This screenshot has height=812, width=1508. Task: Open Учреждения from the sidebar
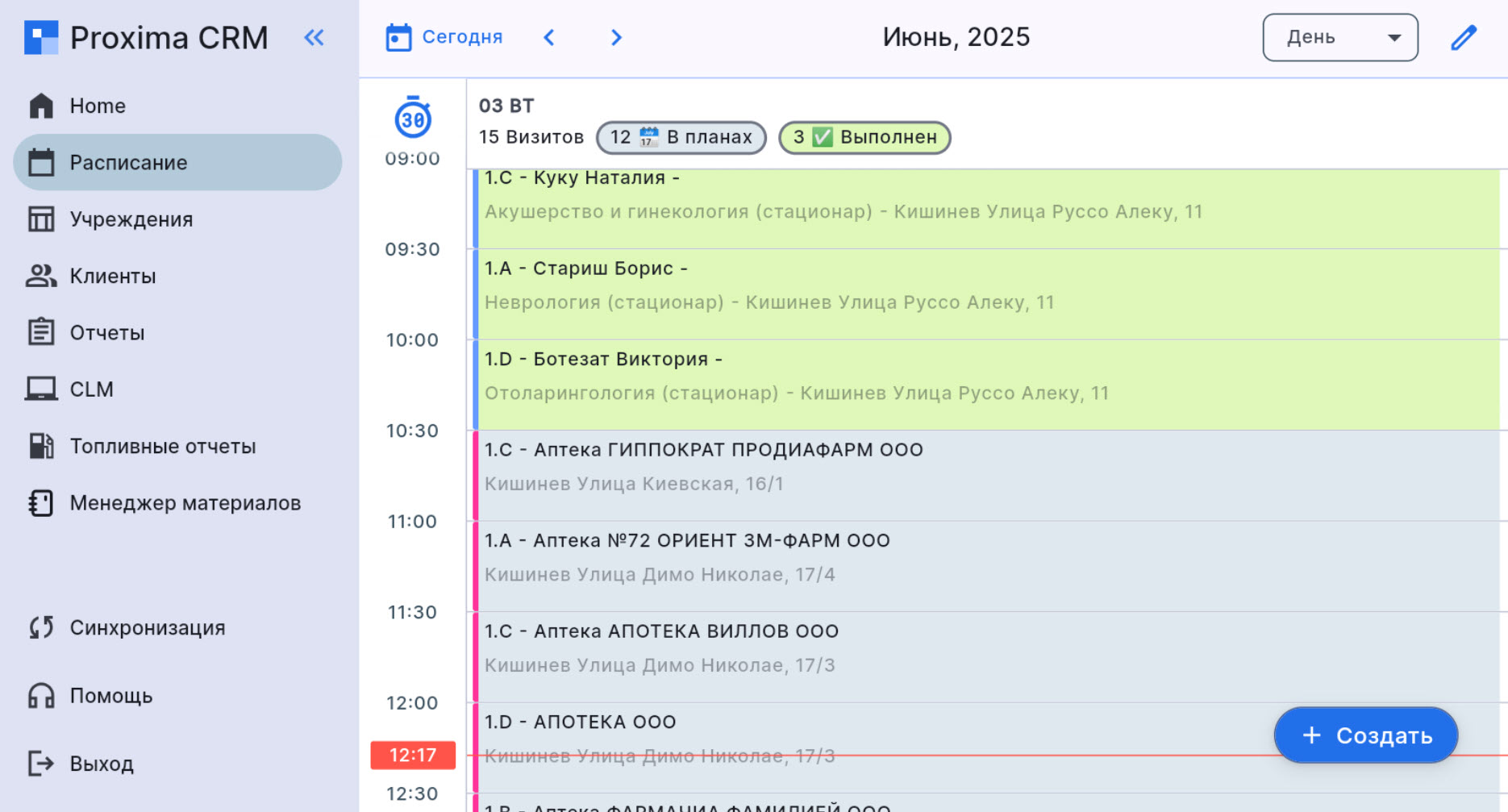[131, 219]
